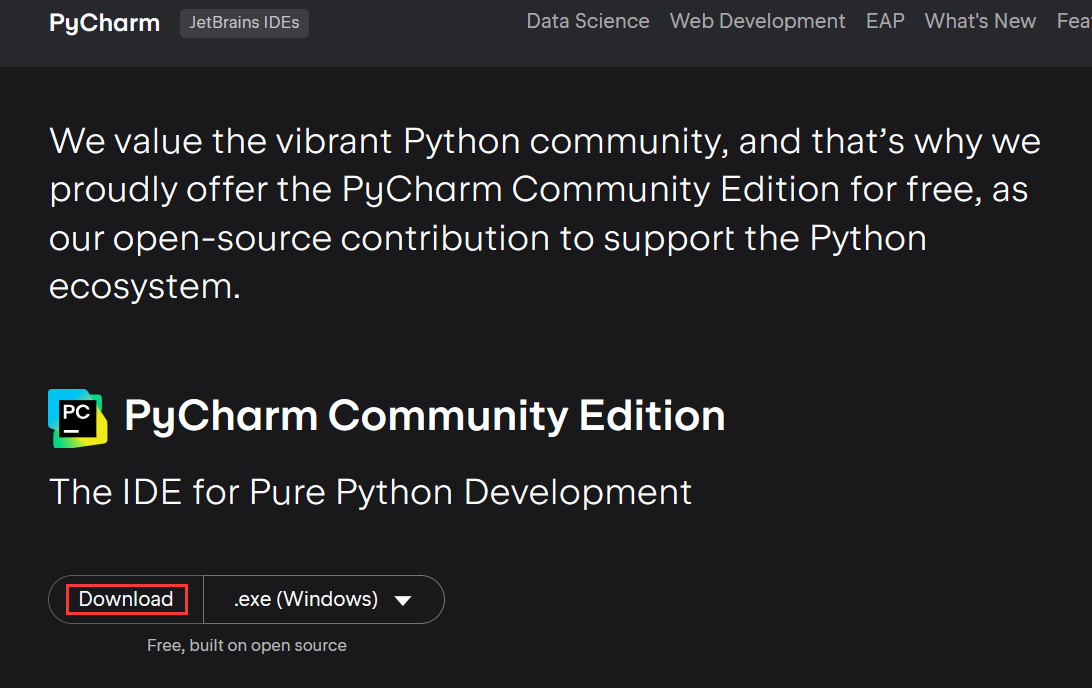1092x688 pixels.
Task: Click the PyCharm brand logo in header
Action: click(x=104, y=23)
